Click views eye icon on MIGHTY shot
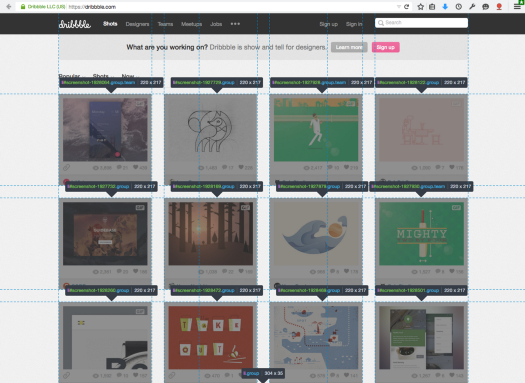 (414, 272)
